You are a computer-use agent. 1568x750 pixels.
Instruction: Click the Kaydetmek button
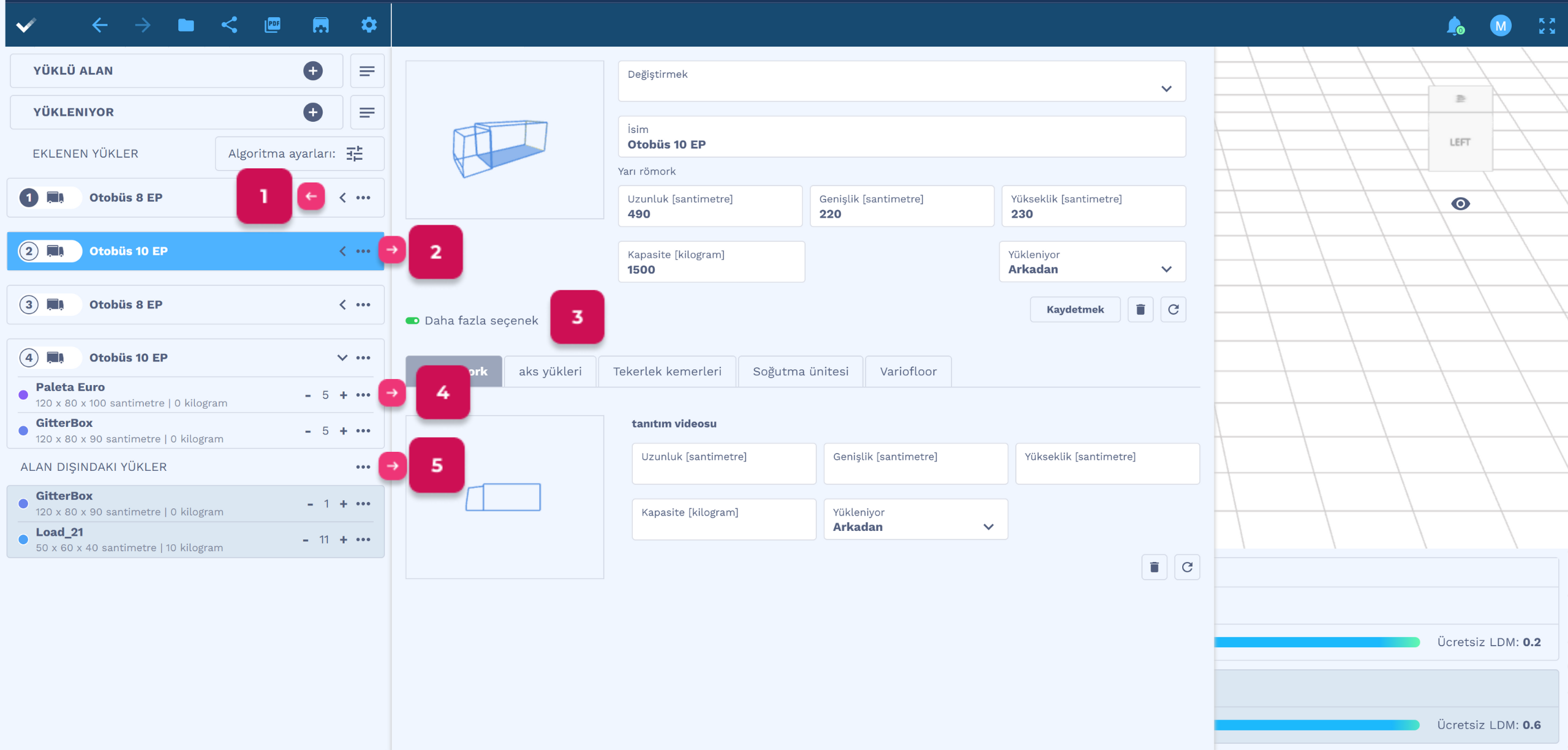pos(1075,309)
